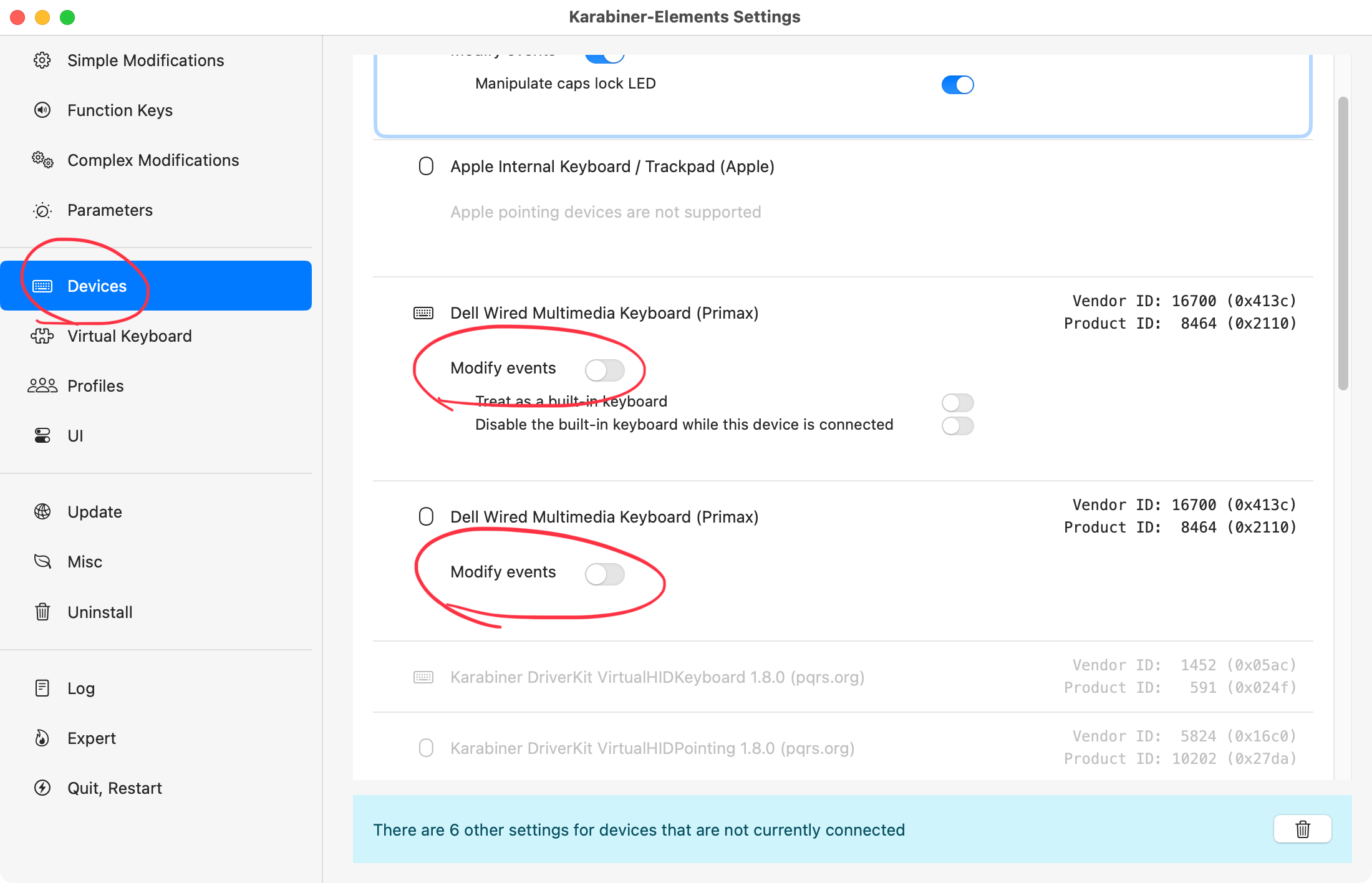Click Product ID 10202 (0x27da) value
This screenshot has width=1372, height=883.
1234,759
